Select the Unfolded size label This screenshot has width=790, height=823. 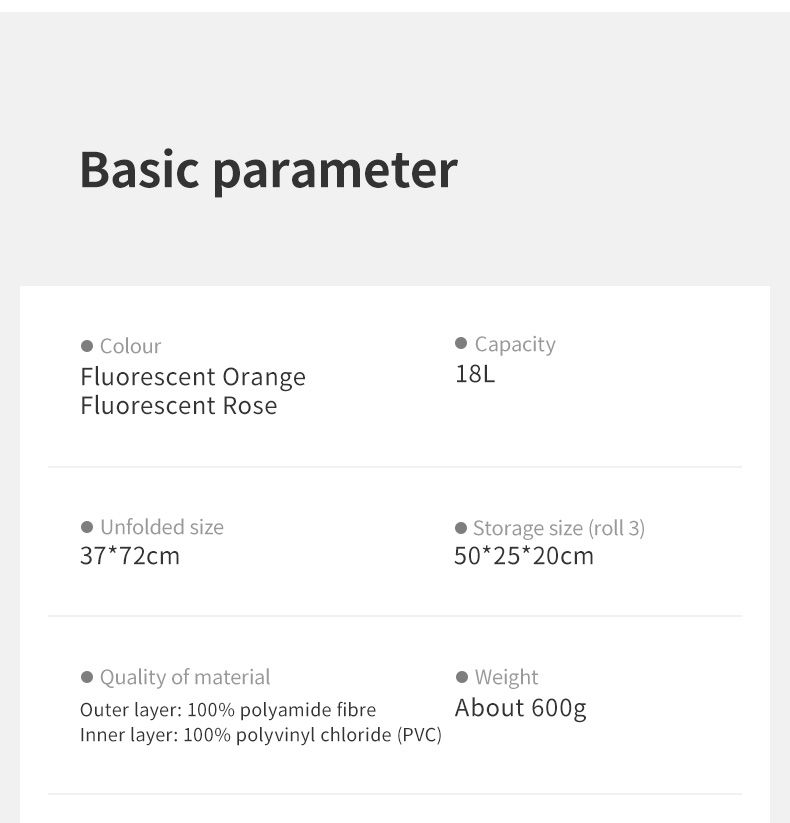(162, 527)
